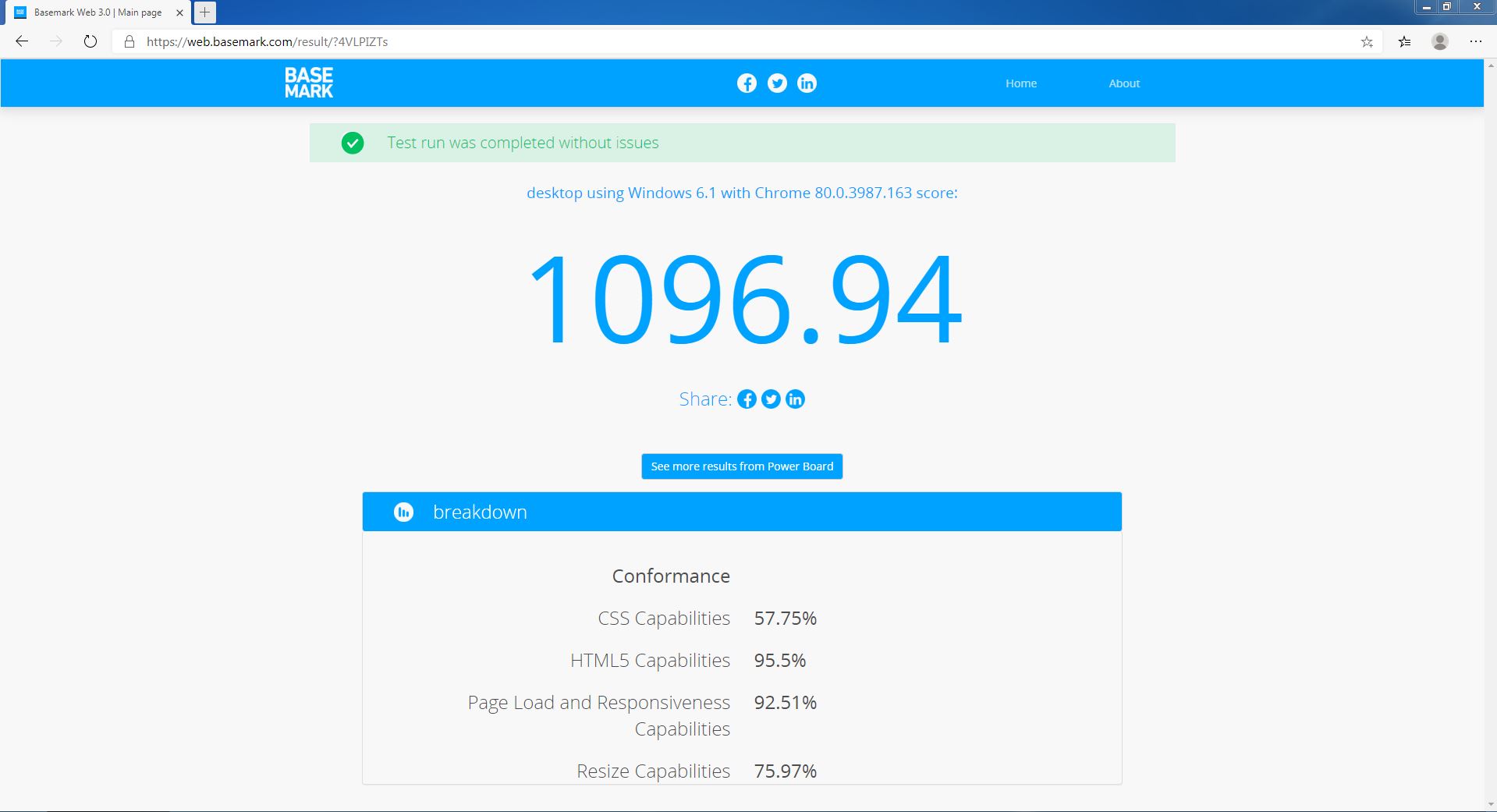
Task: Open the browser settings ellipsis menu
Action: [x=1476, y=41]
